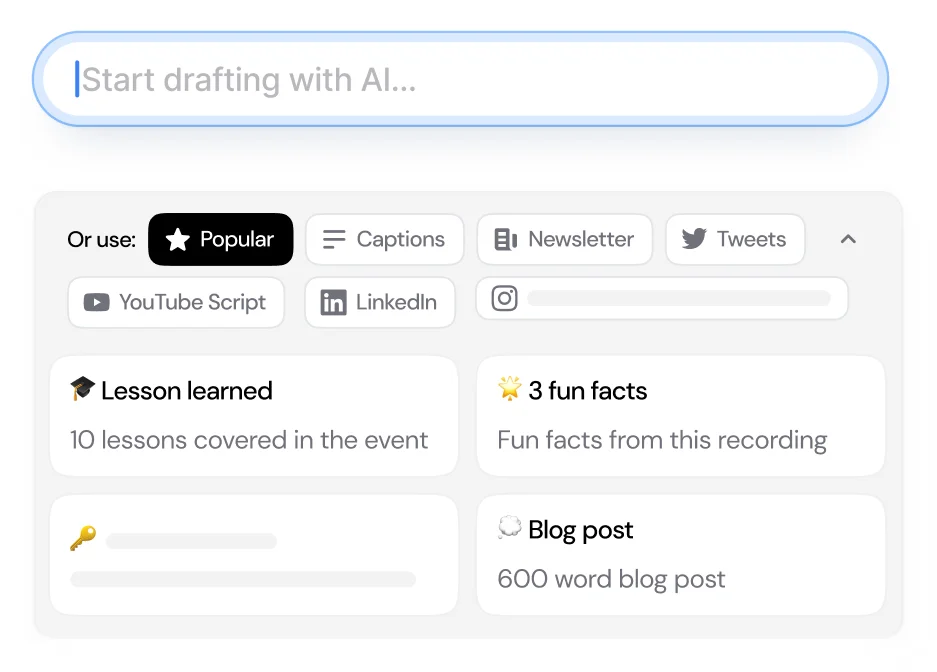Select the Blog post 600 word template
The height and width of the screenshot is (672, 937).
click(x=681, y=555)
